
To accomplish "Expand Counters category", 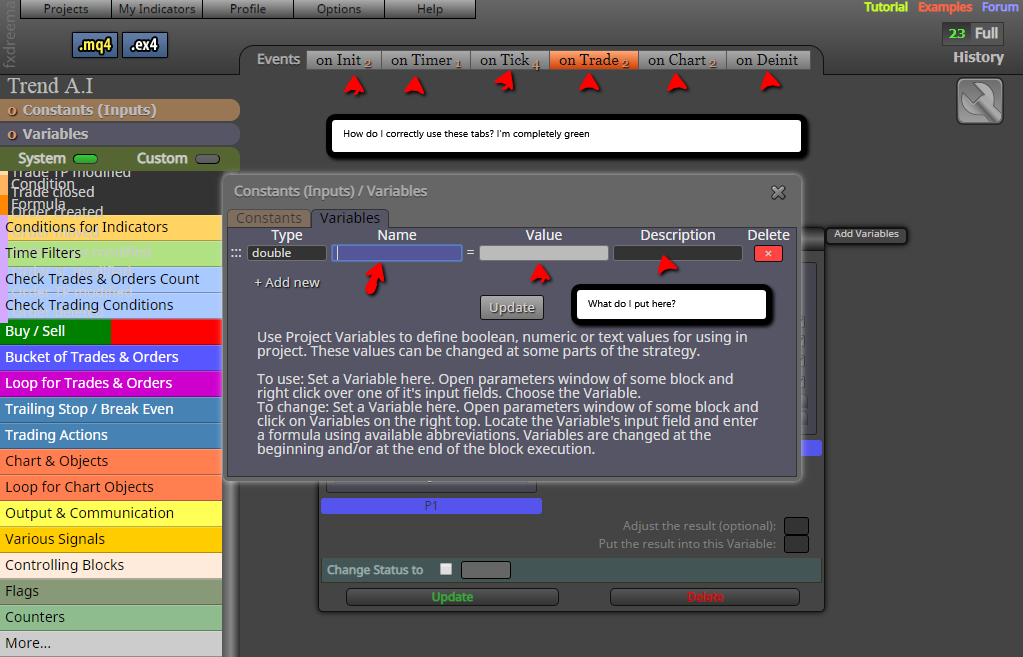I will coord(111,618).
